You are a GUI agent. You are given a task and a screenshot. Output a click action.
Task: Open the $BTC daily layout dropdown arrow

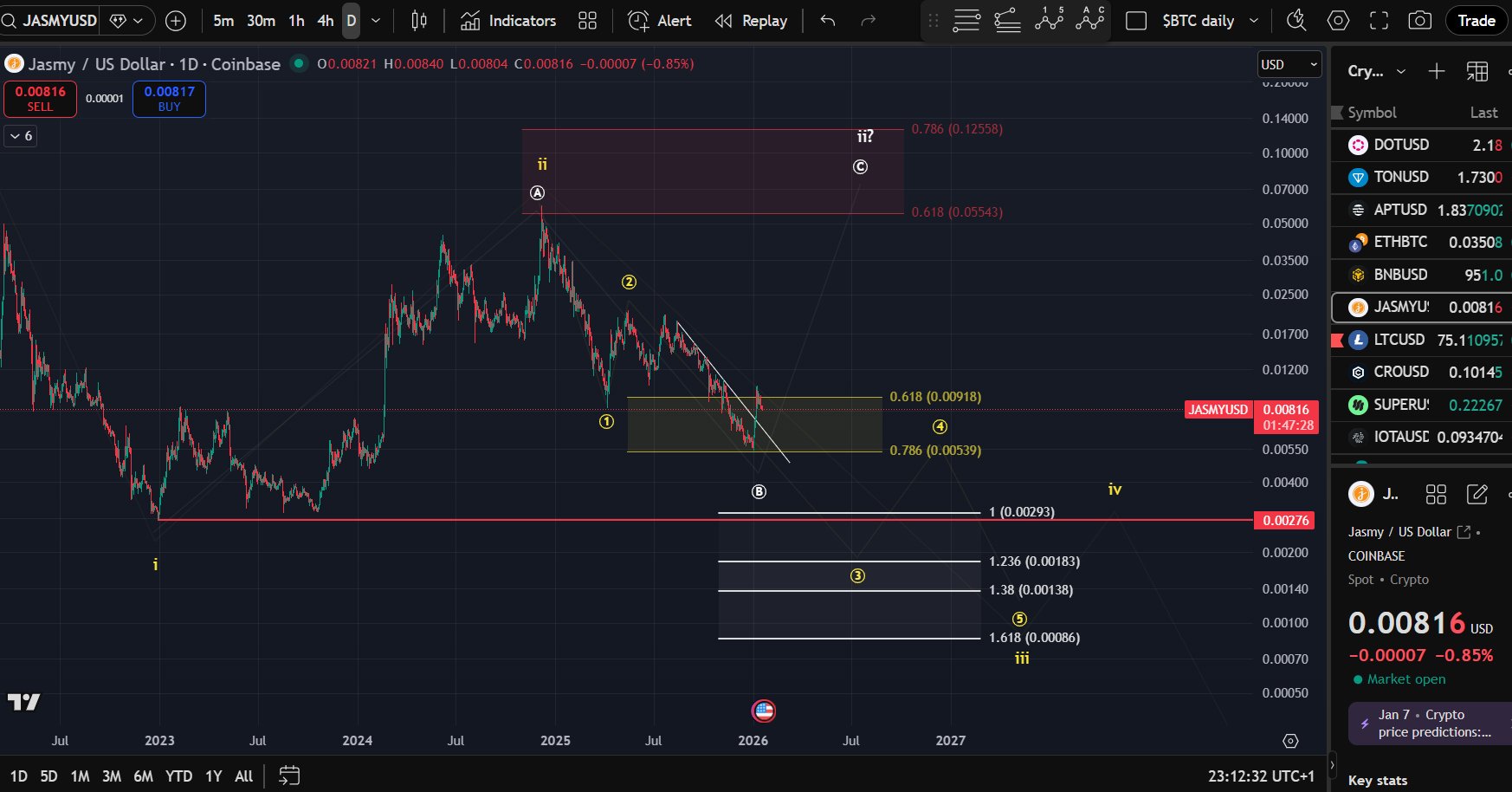click(x=1254, y=21)
